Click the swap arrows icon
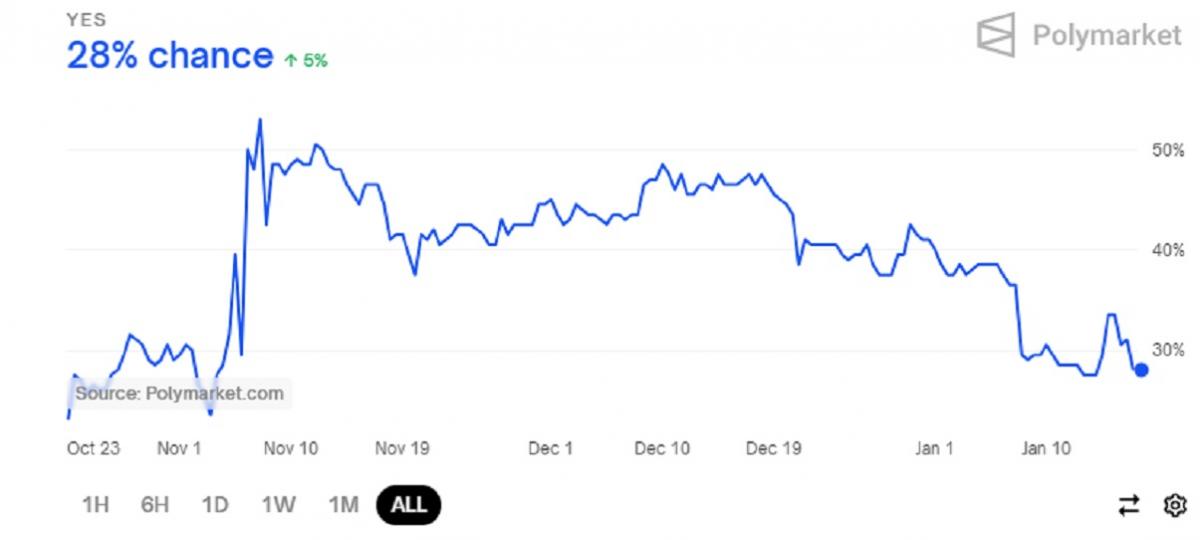This screenshot has width=1200, height=540. tap(1129, 506)
